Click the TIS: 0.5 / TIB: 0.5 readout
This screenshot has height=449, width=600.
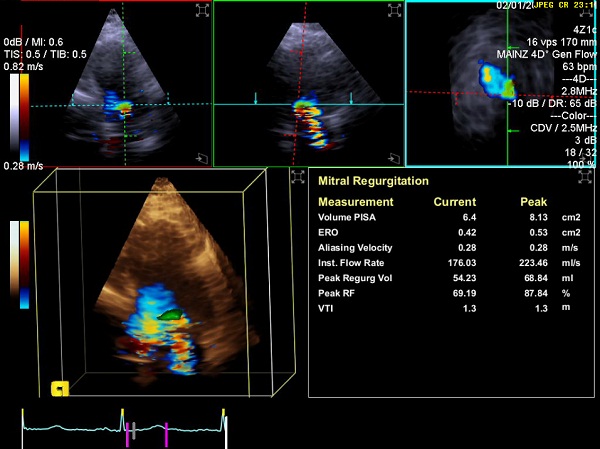tap(45, 54)
